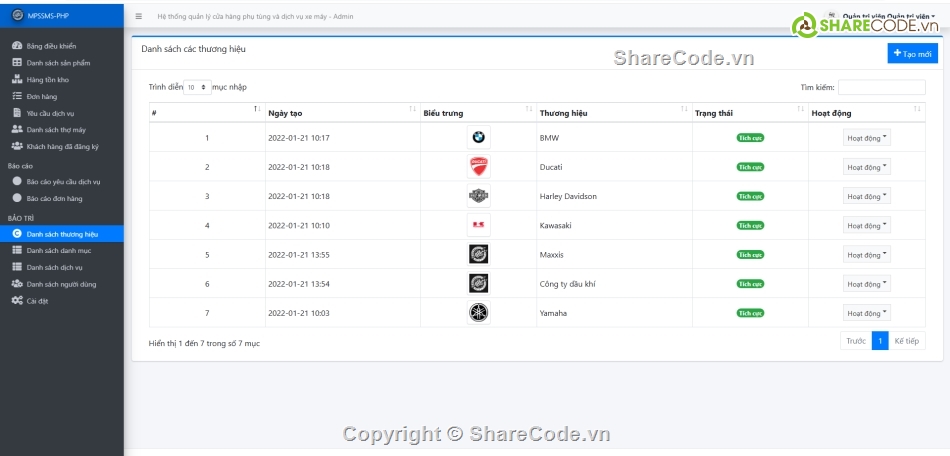The height and width of the screenshot is (456, 950).
Task: Click the Tạo mới button
Action: coord(911,54)
